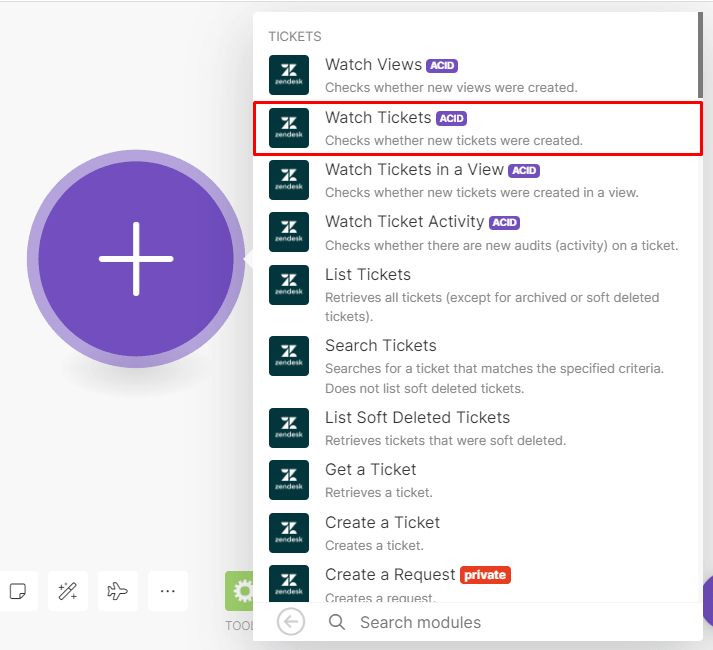
Task: Open the three-dots more options button
Action: tap(168, 591)
